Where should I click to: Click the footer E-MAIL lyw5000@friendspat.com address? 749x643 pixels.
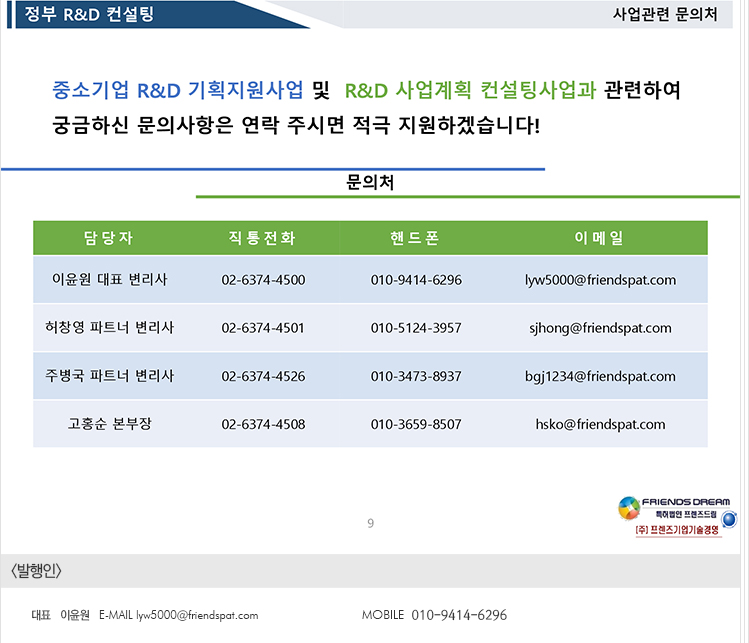197,615
